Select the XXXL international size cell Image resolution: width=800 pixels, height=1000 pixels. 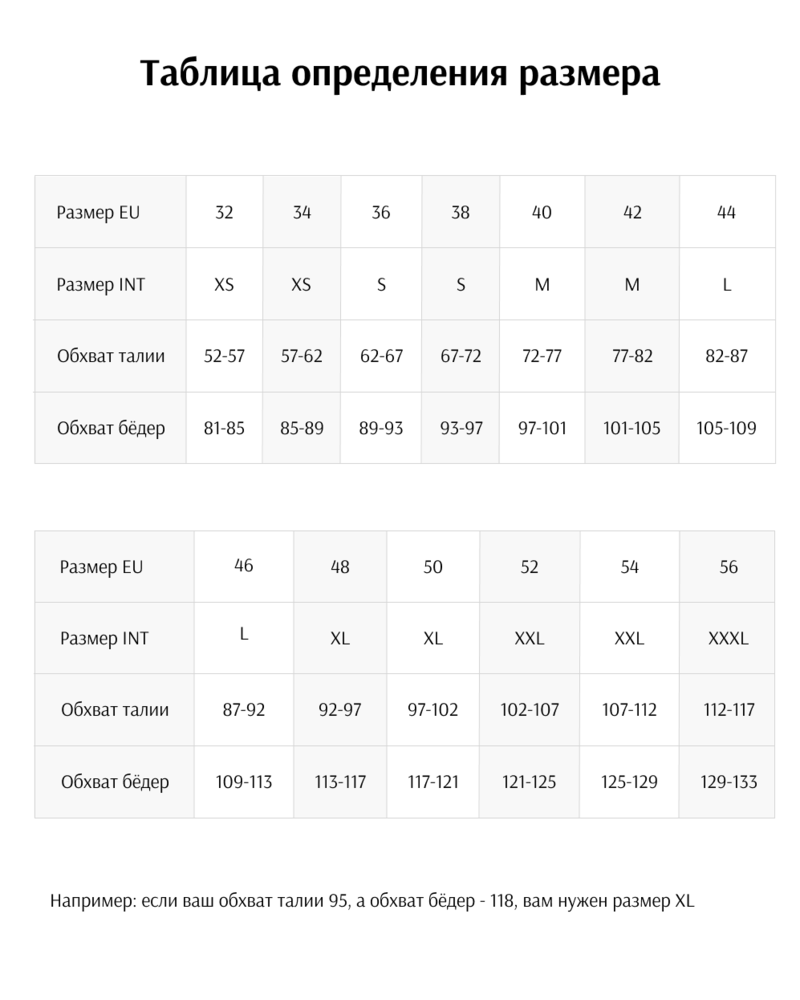(727, 638)
